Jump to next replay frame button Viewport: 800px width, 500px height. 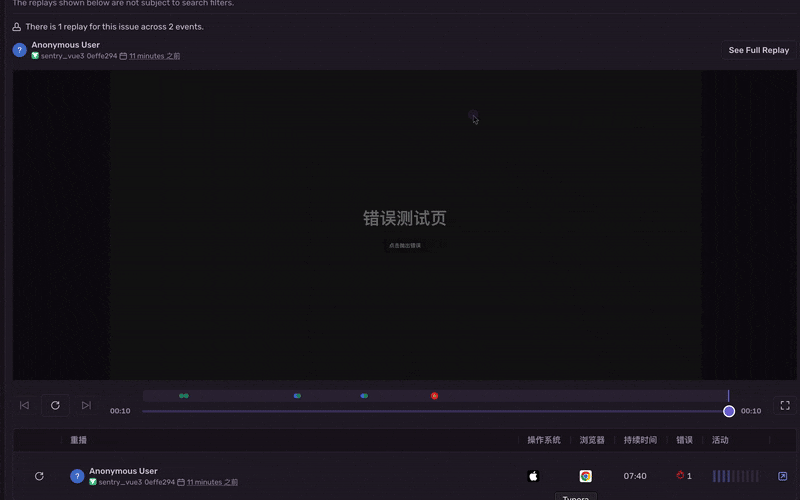point(86,405)
